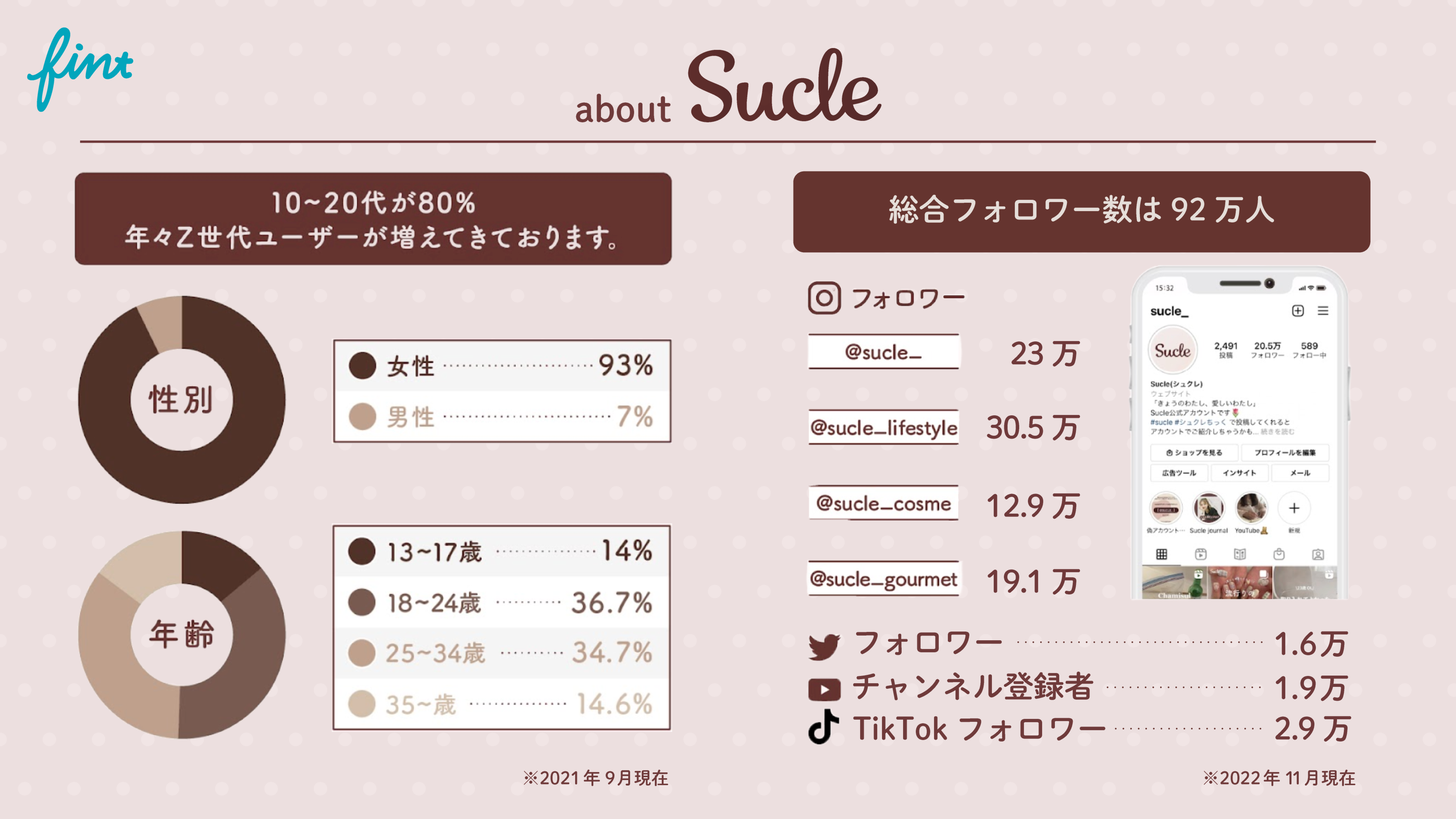Tap the new post plus icon

[x=1298, y=311]
